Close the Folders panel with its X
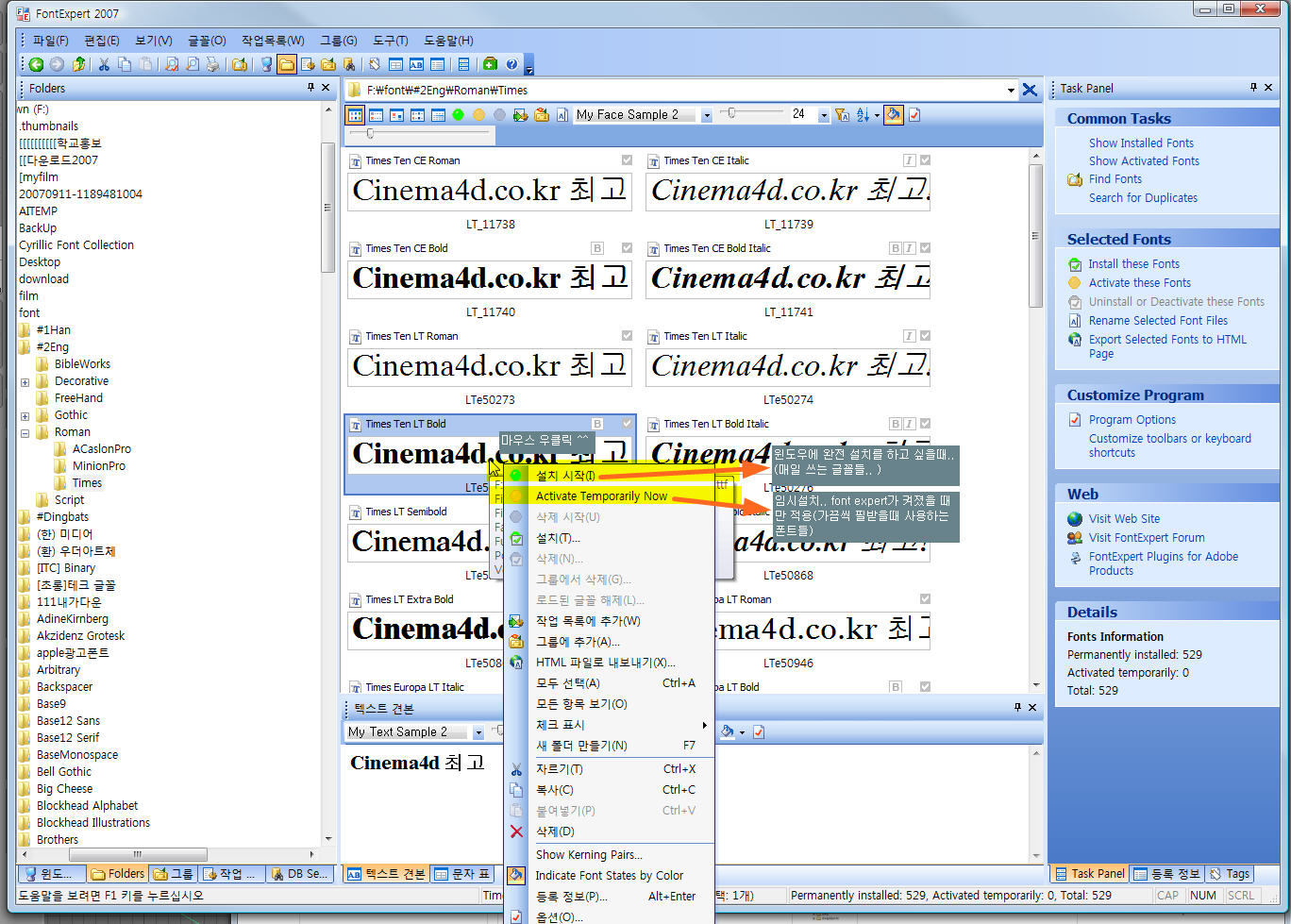Image resolution: width=1291 pixels, height=924 pixels. [x=327, y=87]
